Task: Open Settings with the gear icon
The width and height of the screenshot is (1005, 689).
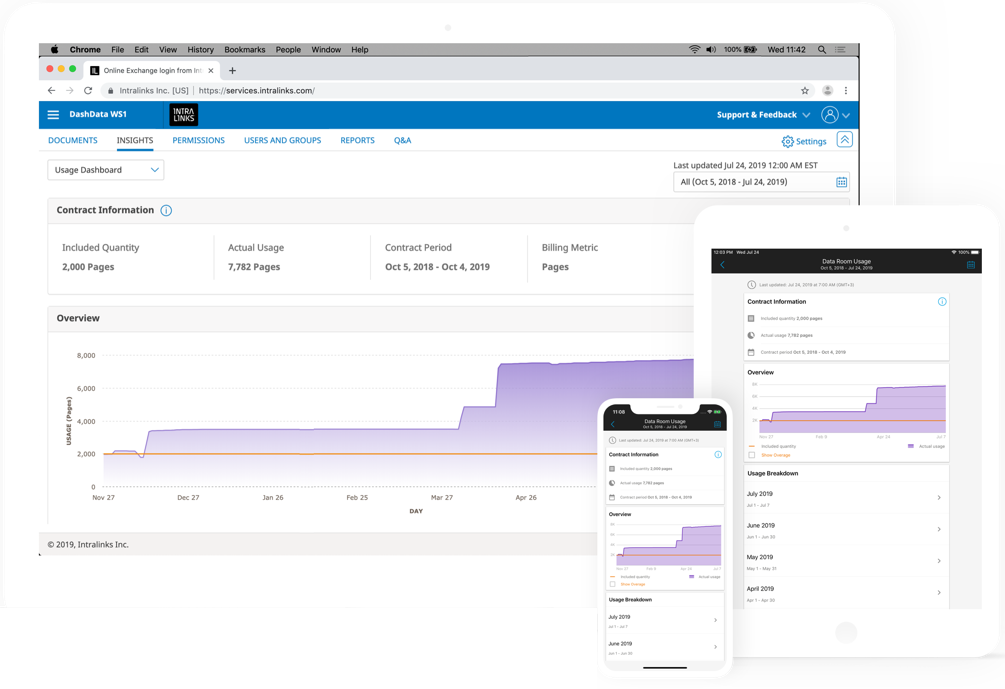Action: pos(804,142)
